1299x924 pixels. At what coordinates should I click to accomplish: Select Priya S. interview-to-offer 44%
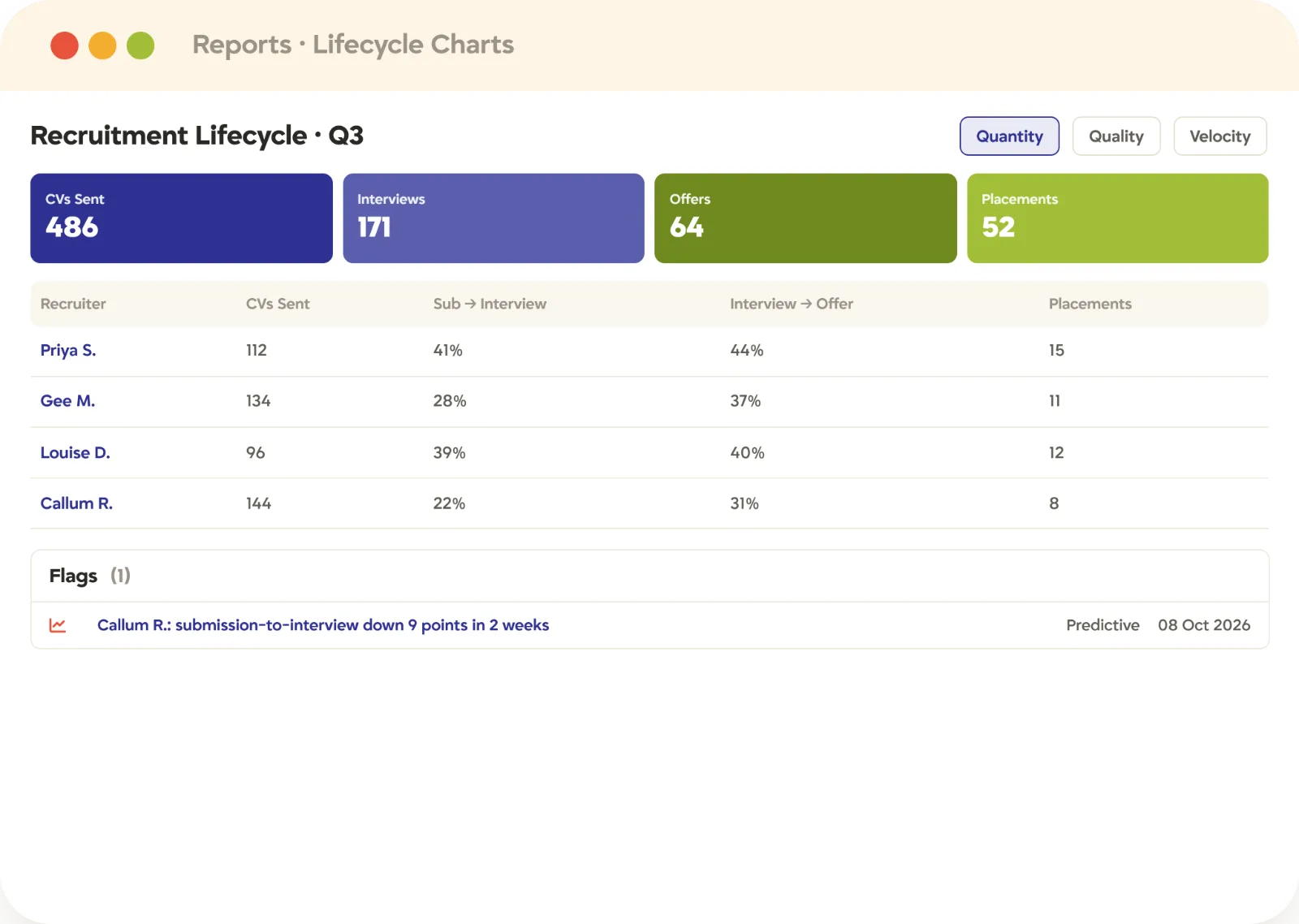(747, 351)
